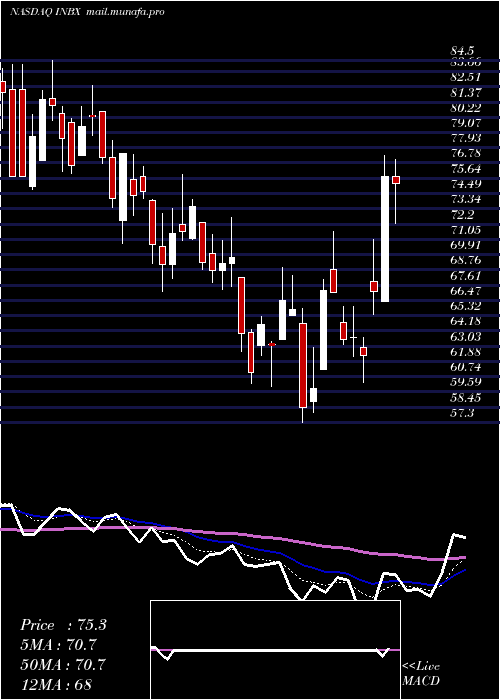Select the 63.03 price axis label
500x700 pixels.
[x=465, y=337]
